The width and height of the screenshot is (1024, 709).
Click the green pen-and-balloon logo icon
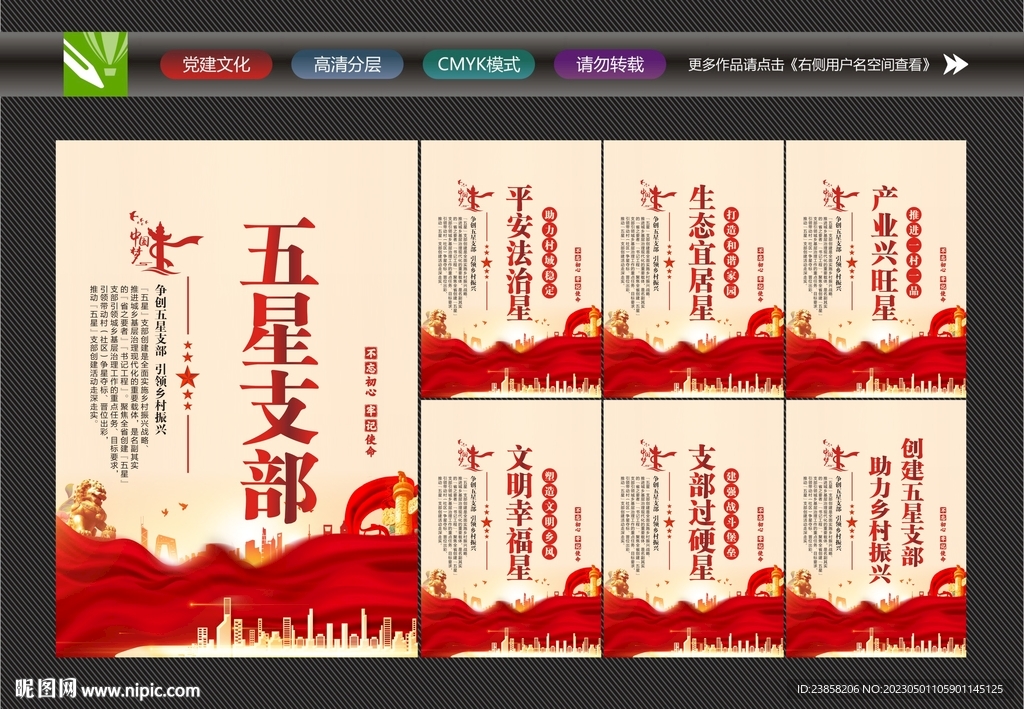[x=95, y=65]
